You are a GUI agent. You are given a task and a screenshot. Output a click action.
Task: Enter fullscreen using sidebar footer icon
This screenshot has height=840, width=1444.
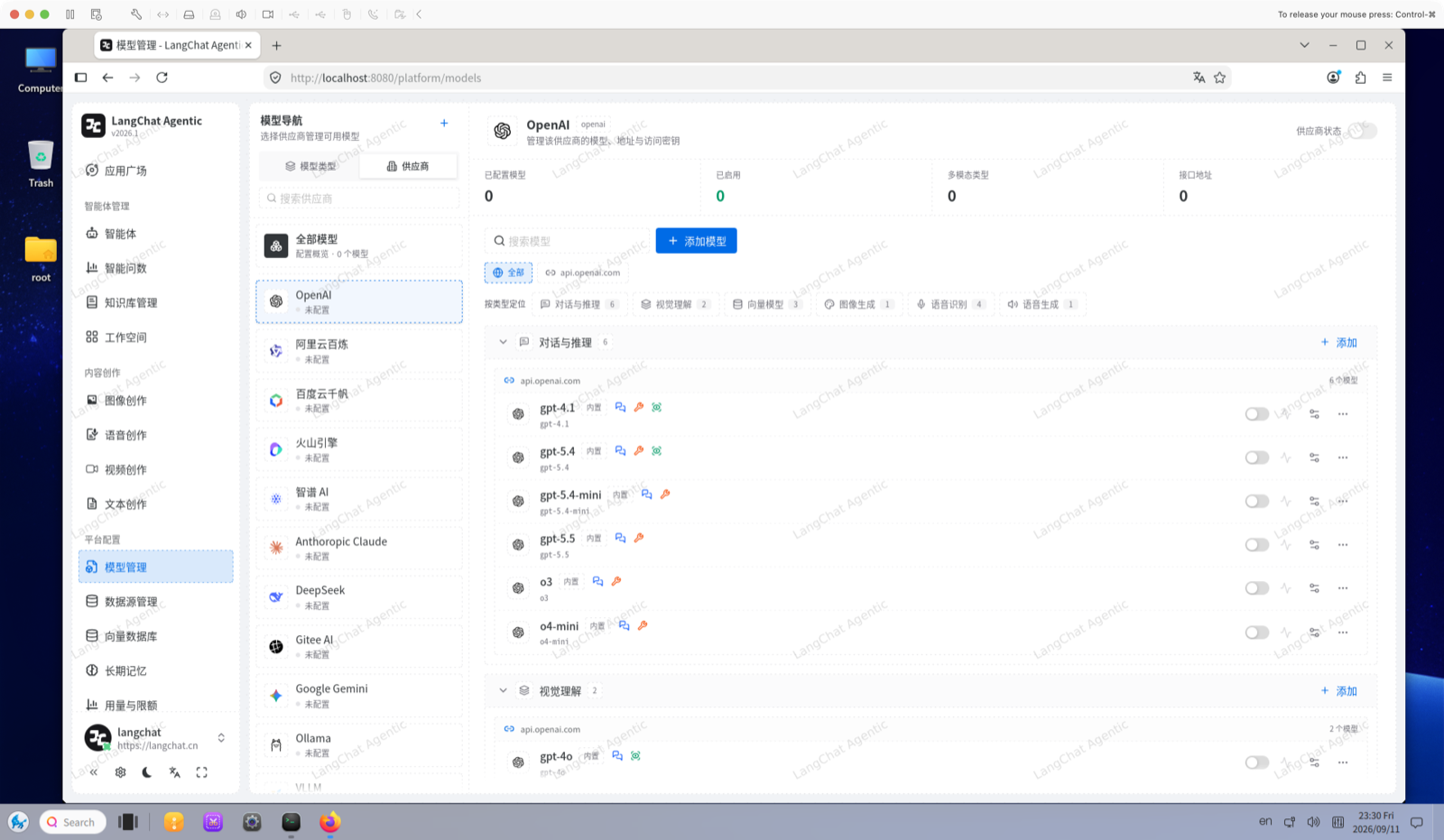pyautogui.click(x=201, y=772)
